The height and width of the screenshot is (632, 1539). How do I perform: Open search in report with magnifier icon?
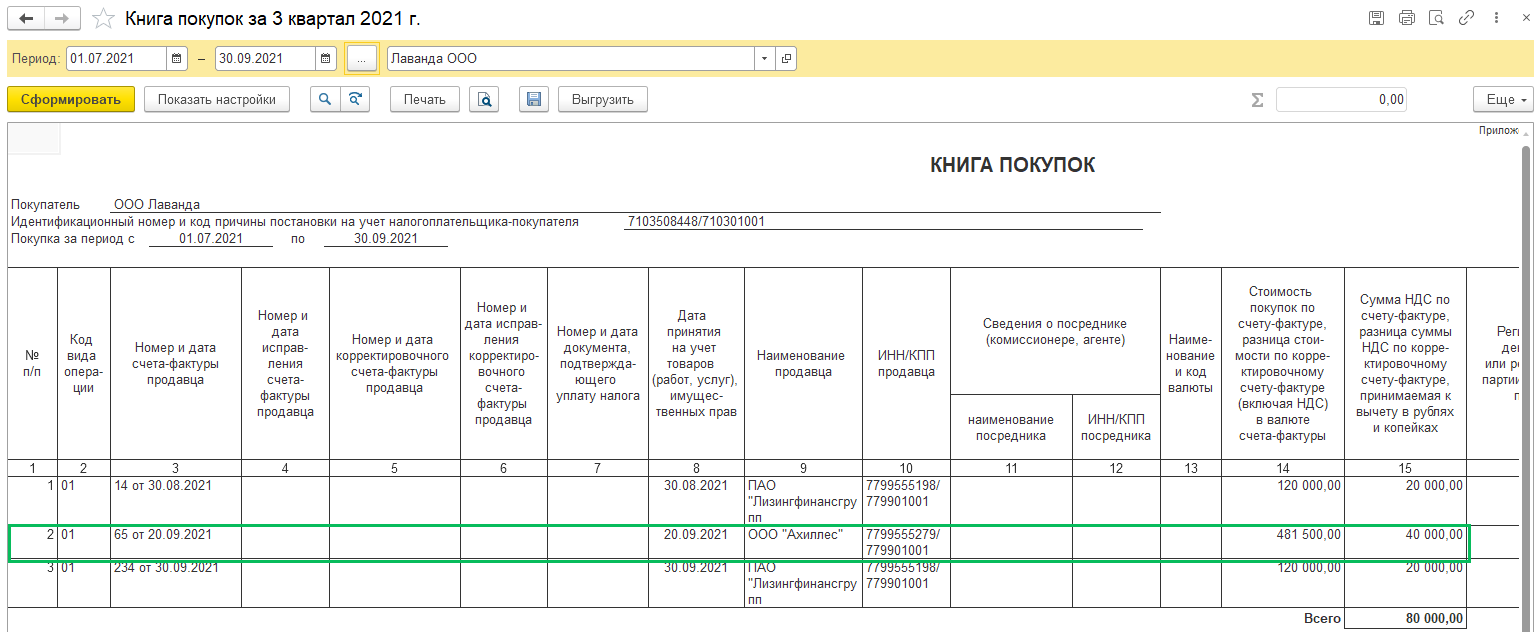325,99
